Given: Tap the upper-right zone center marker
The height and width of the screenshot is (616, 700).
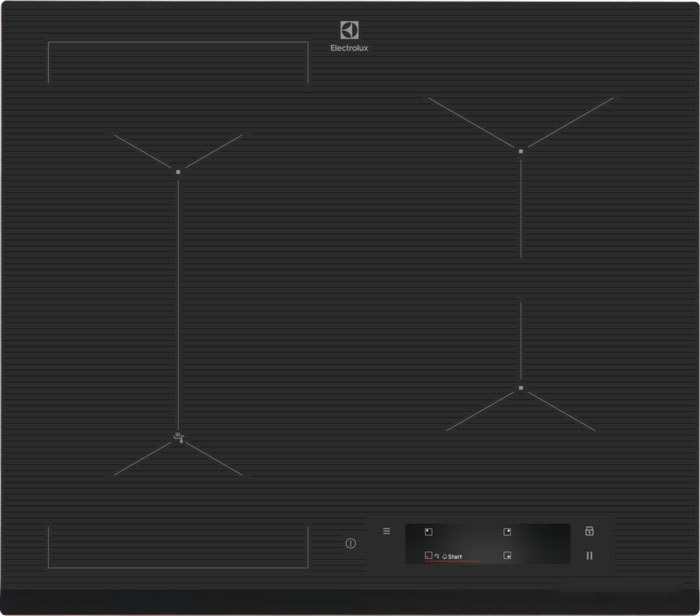Looking at the screenshot, I should tap(521, 151).
